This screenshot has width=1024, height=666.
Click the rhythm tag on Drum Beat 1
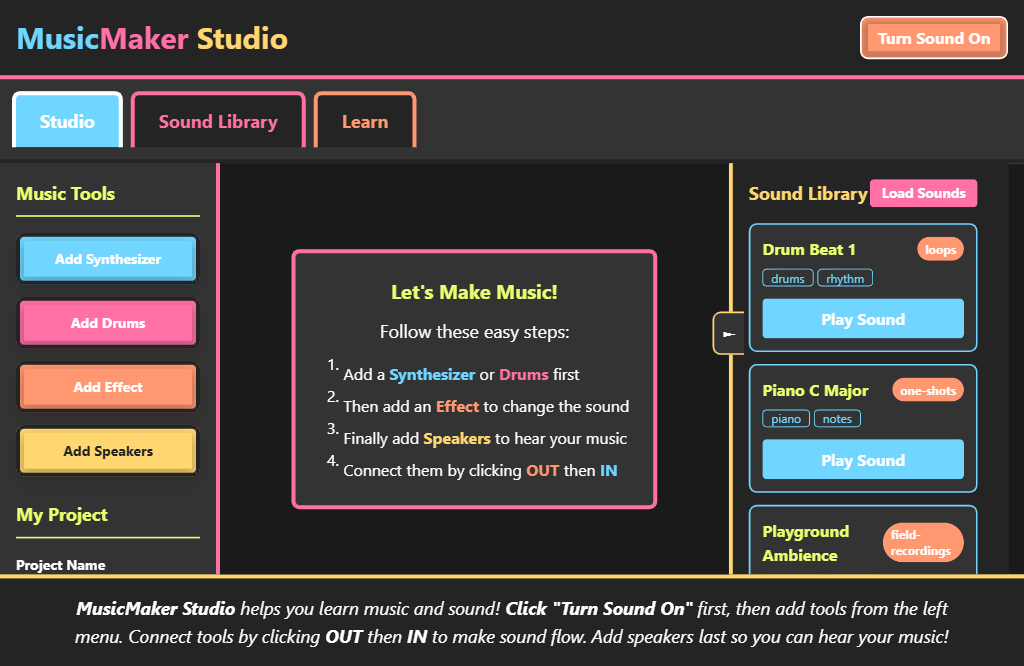pos(845,278)
